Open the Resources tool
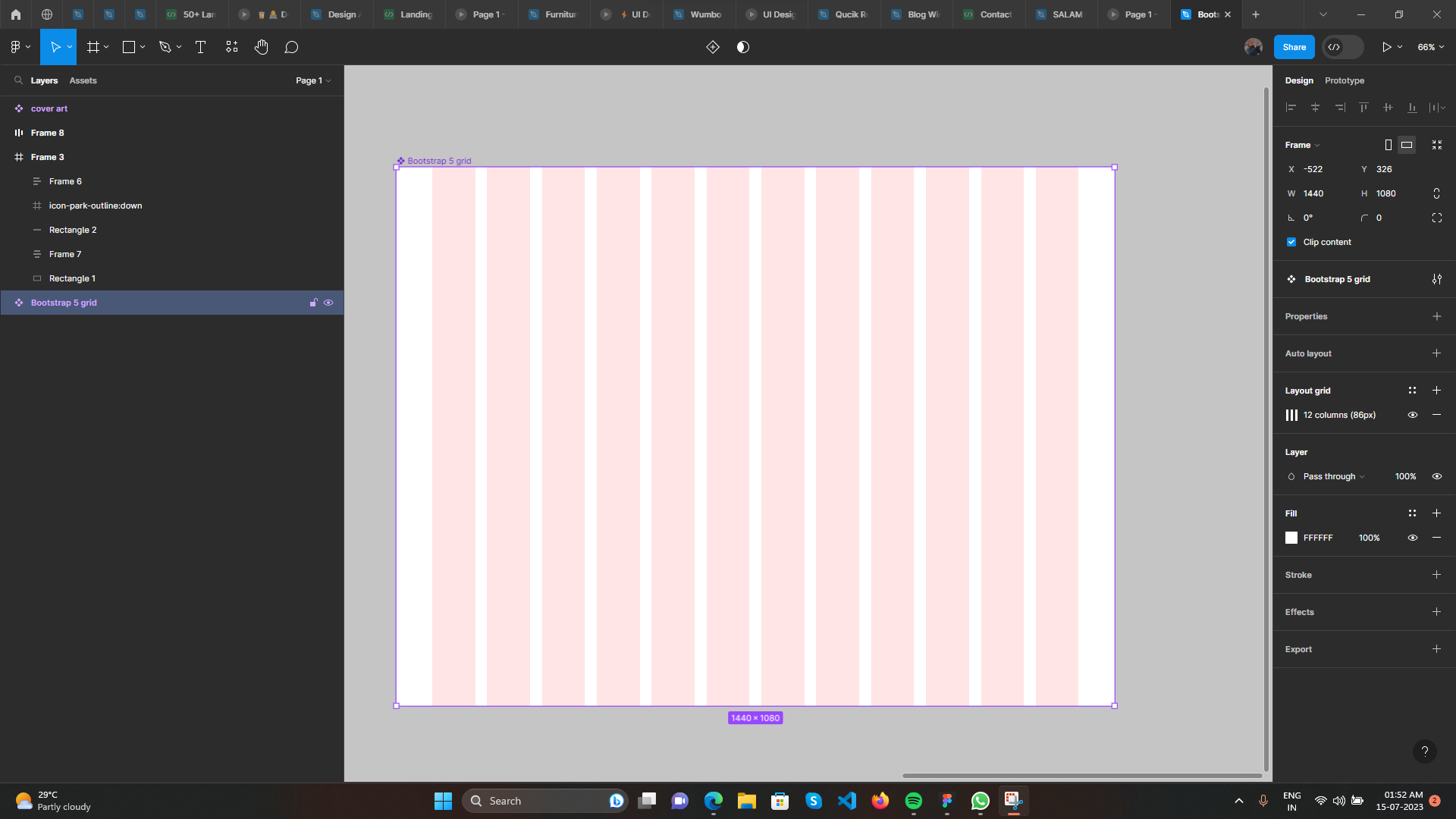 [231, 47]
